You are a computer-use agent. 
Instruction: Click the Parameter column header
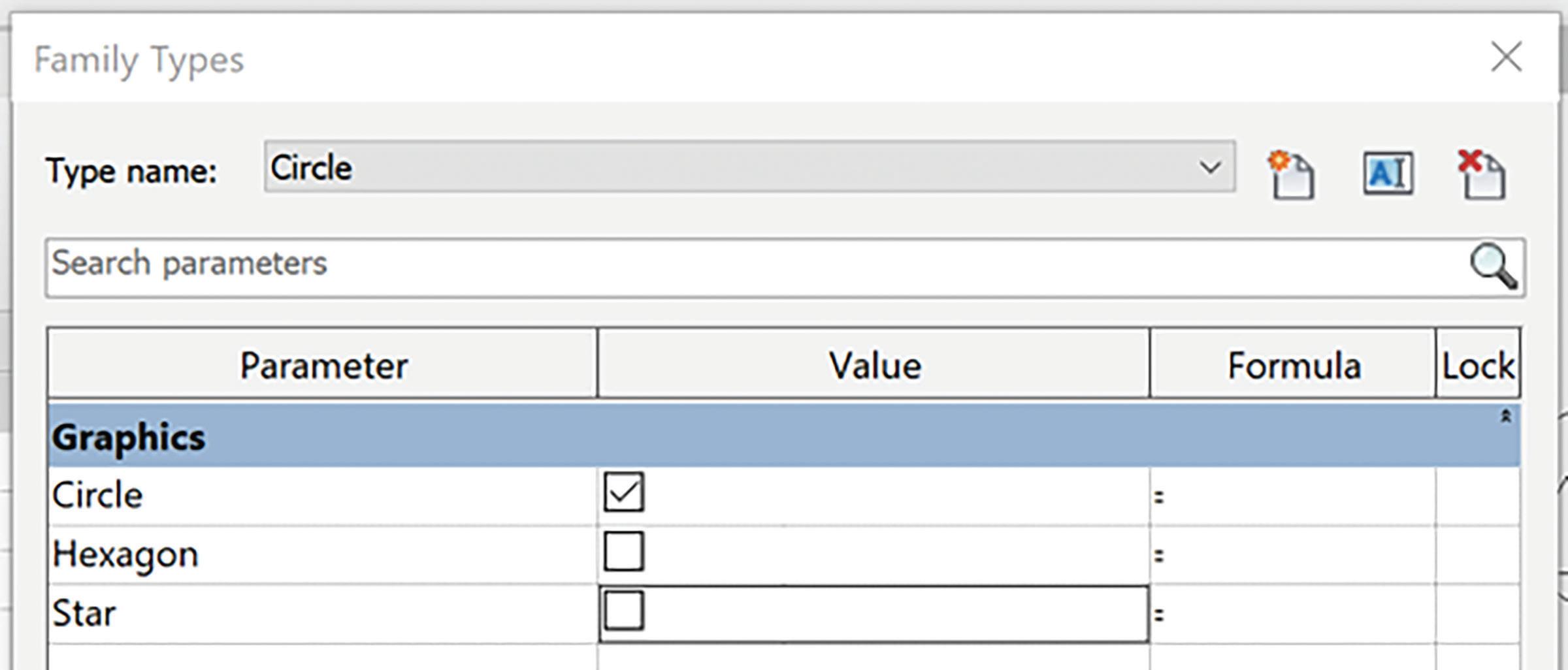pyautogui.click(x=323, y=364)
